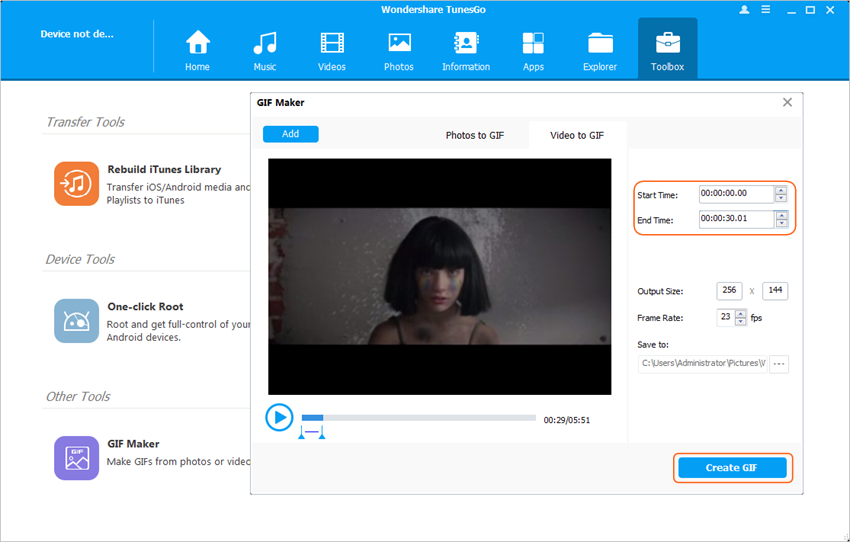Click the Create GIF button
Screen dimensions: 850x542
732,468
